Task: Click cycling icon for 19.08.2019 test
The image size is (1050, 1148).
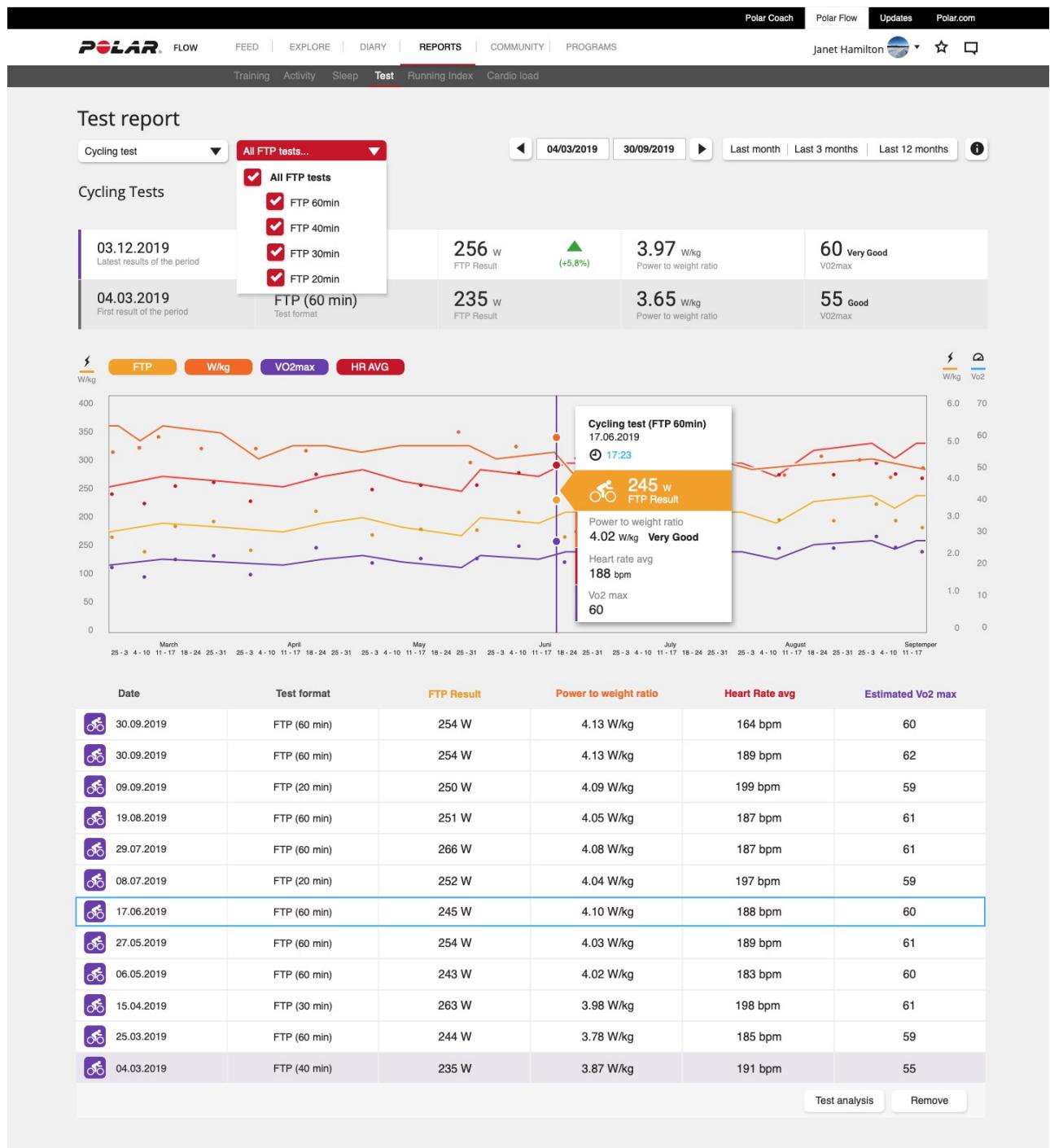Action: point(95,817)
